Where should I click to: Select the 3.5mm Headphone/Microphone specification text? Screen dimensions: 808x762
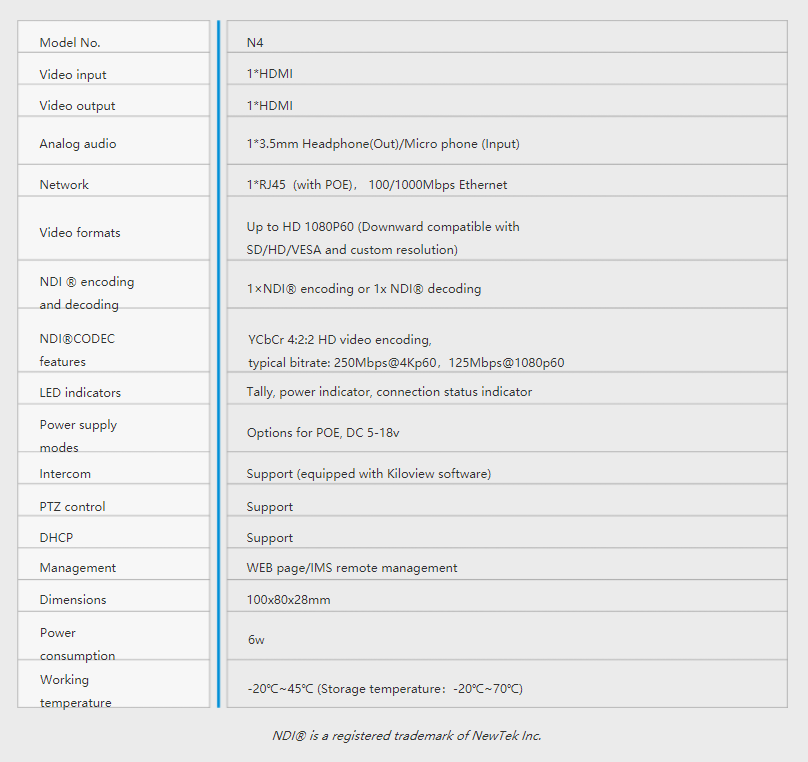(x=383, y=143)
